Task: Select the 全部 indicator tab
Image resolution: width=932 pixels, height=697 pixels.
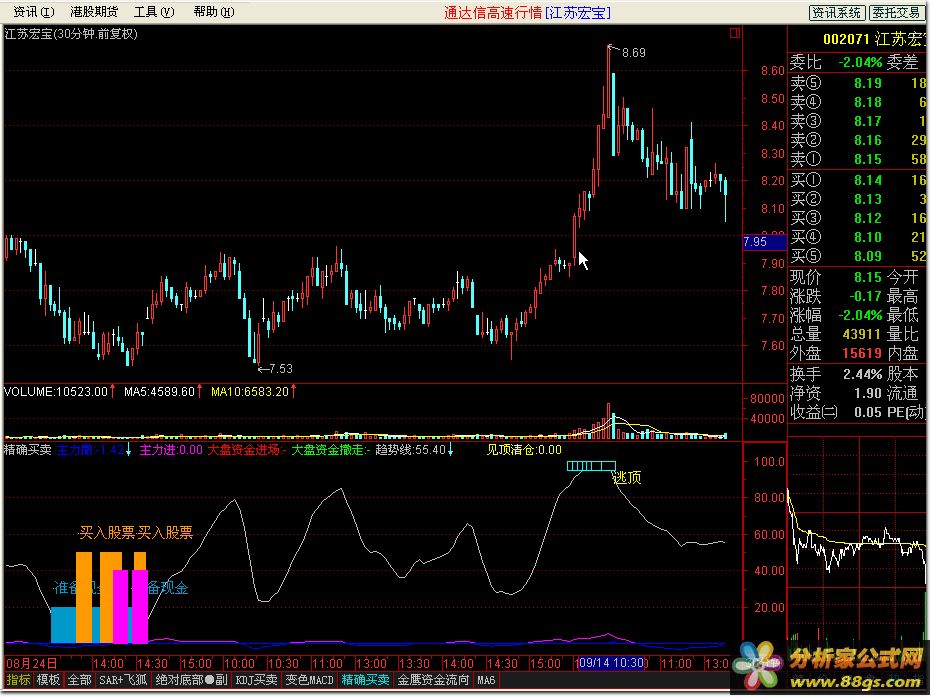Action: [x=79, y=680]
